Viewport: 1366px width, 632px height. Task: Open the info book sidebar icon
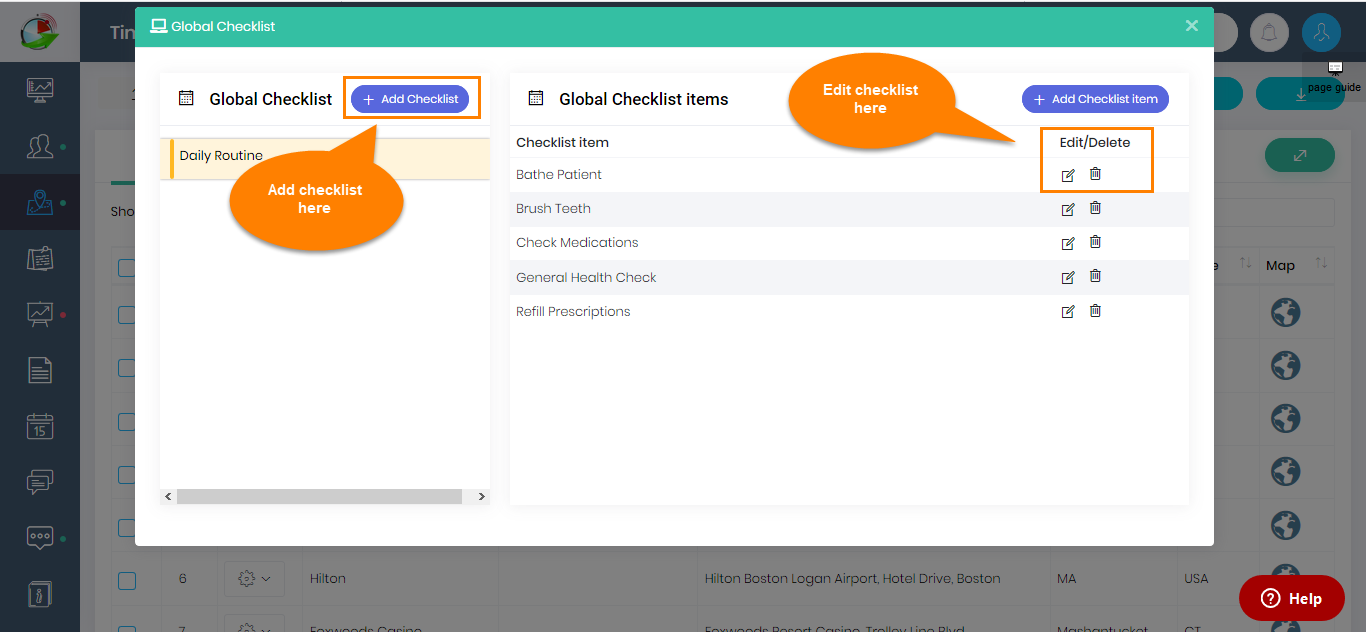[x=40, y=593]
